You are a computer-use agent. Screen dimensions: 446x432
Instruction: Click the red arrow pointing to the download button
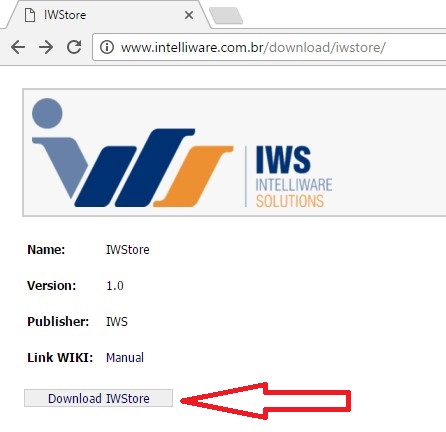(x=266, y=401)
